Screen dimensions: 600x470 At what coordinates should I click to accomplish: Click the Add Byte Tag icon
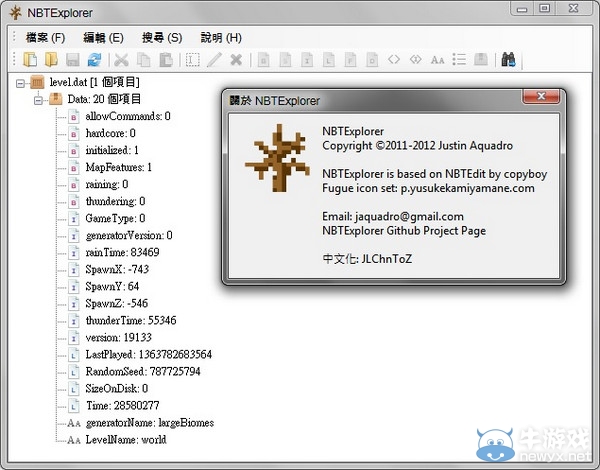click(x=263, y=60)
